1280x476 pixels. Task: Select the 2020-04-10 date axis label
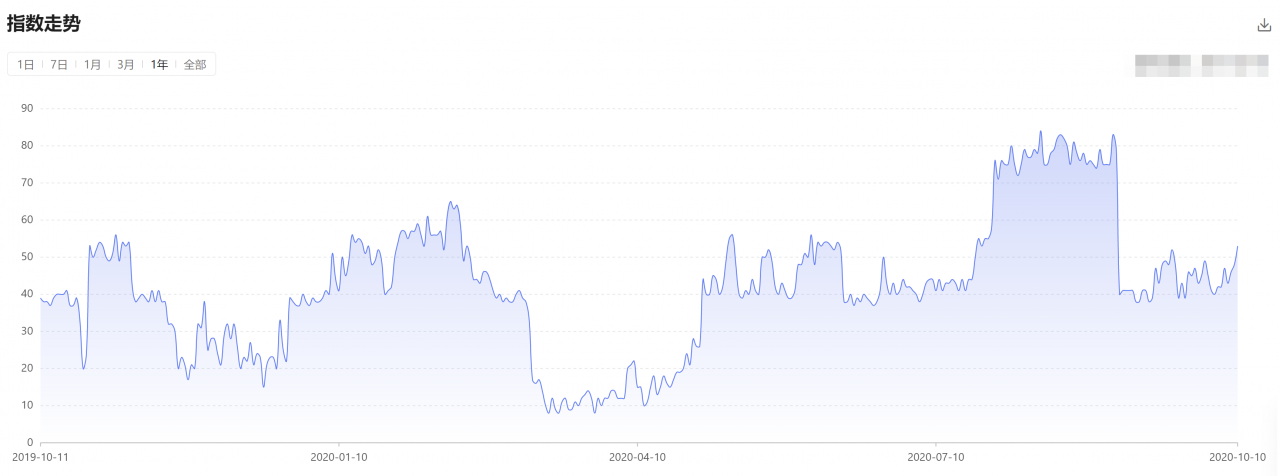pos(637,457)
